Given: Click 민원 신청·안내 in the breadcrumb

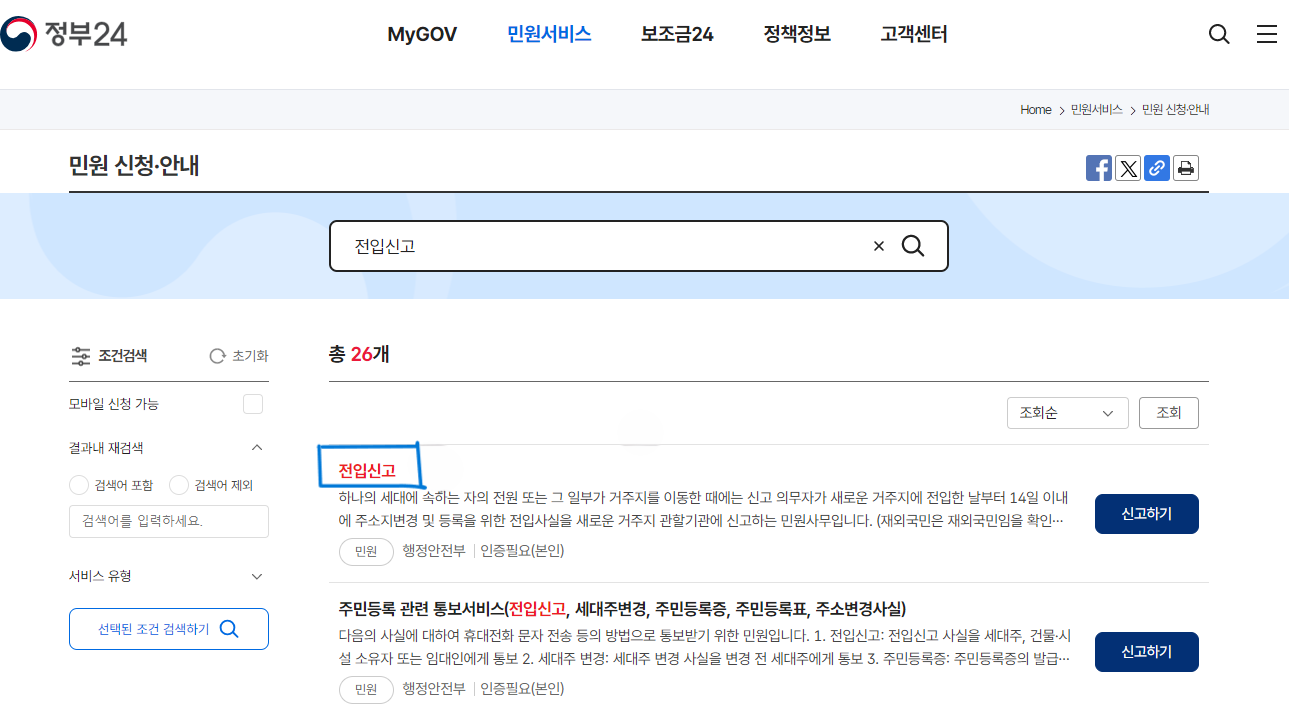Looking at the screenshot, I should click(1175, 110).
